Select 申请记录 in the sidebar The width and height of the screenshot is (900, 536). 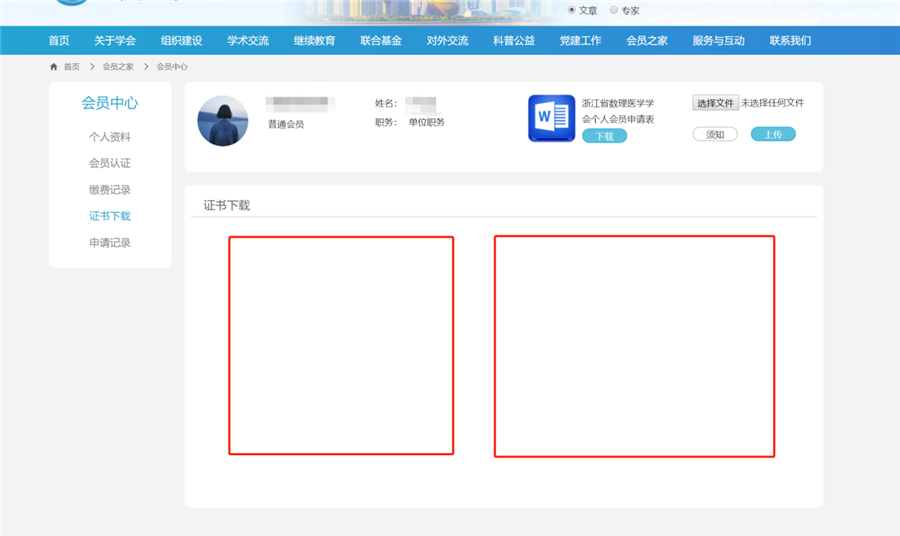pyautogui.click(x=110, y=243)
